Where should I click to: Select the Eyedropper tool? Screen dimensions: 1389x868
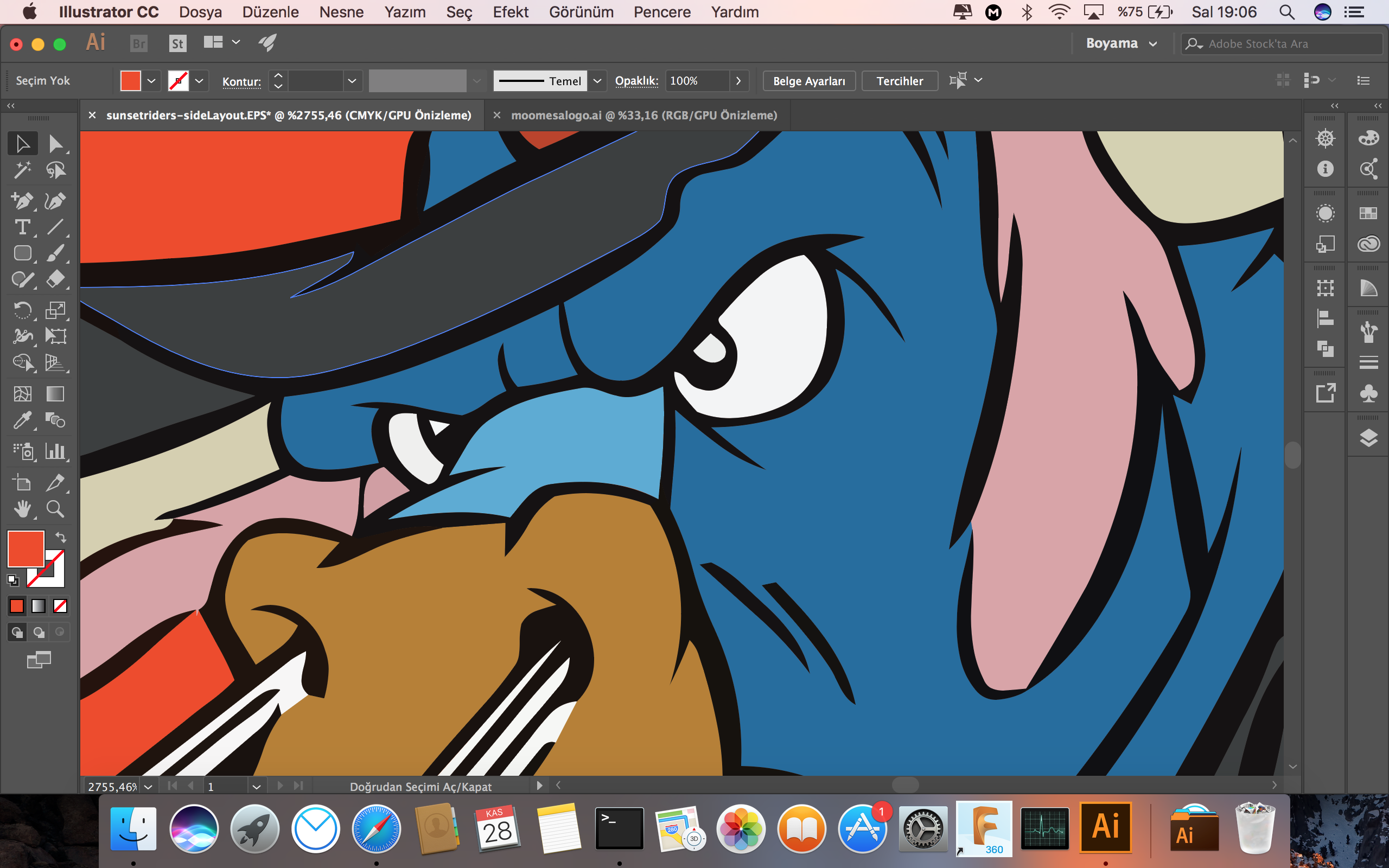pos(22,420)
